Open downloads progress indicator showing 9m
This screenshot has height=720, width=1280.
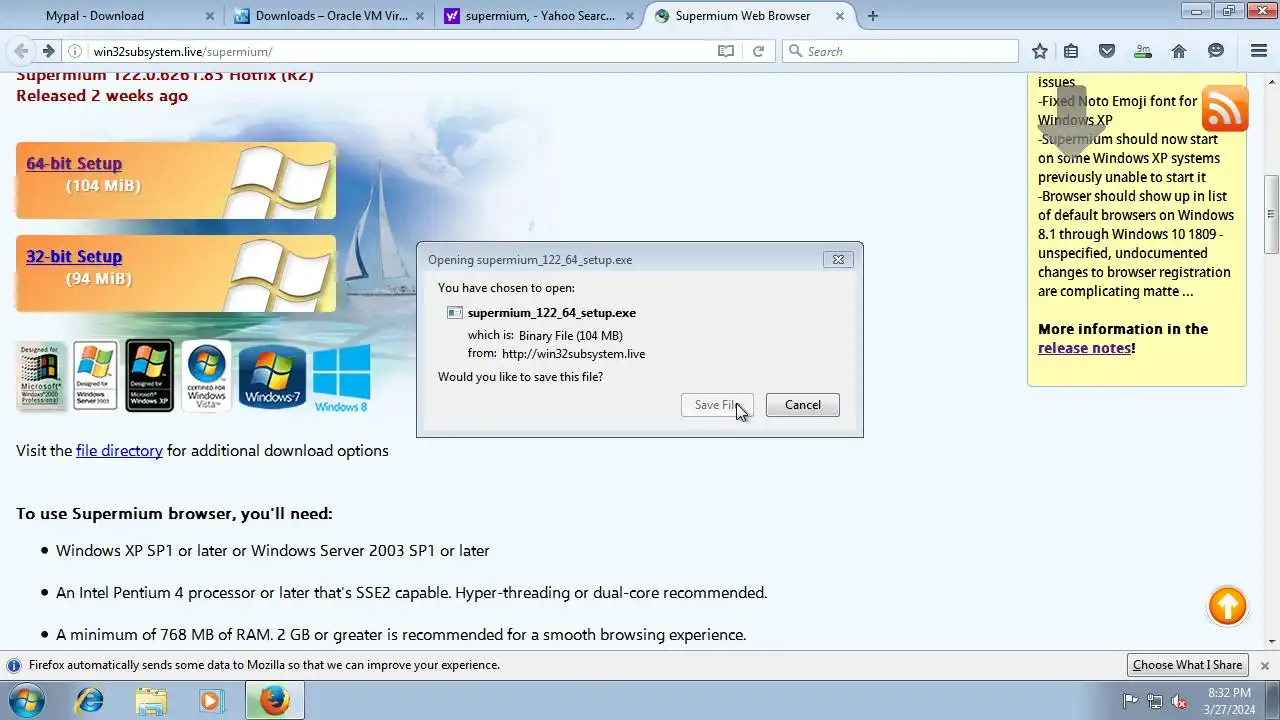(1143, 51)
